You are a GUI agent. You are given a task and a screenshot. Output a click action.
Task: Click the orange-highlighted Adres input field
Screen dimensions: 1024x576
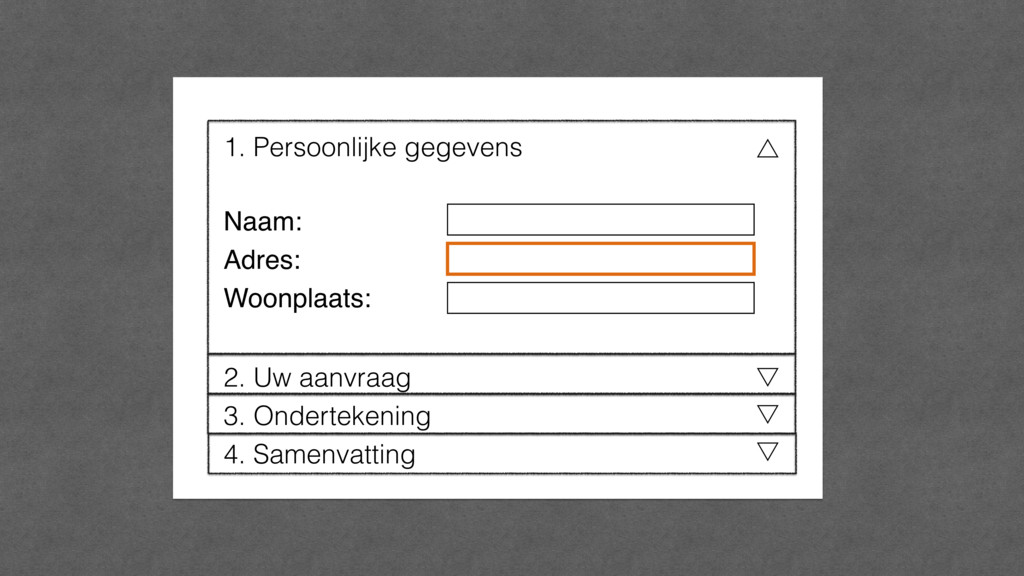(601, 259)
